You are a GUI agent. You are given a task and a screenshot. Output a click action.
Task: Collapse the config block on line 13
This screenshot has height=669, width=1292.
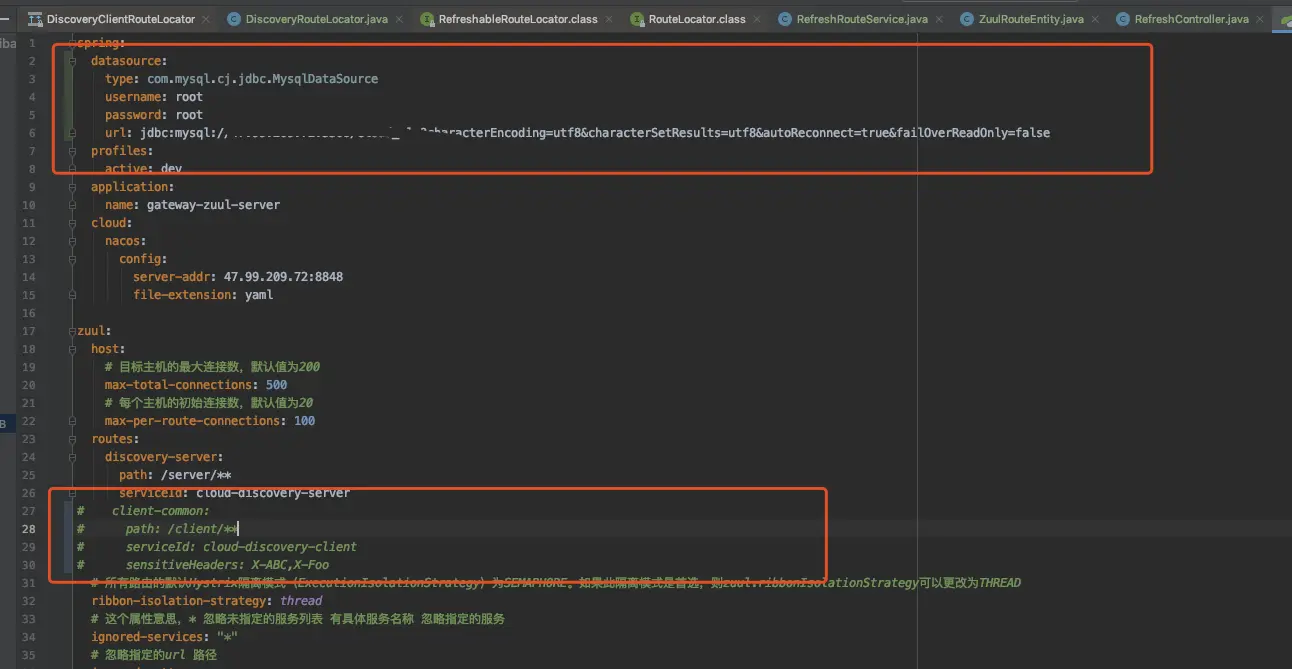[x=72, y=259]
